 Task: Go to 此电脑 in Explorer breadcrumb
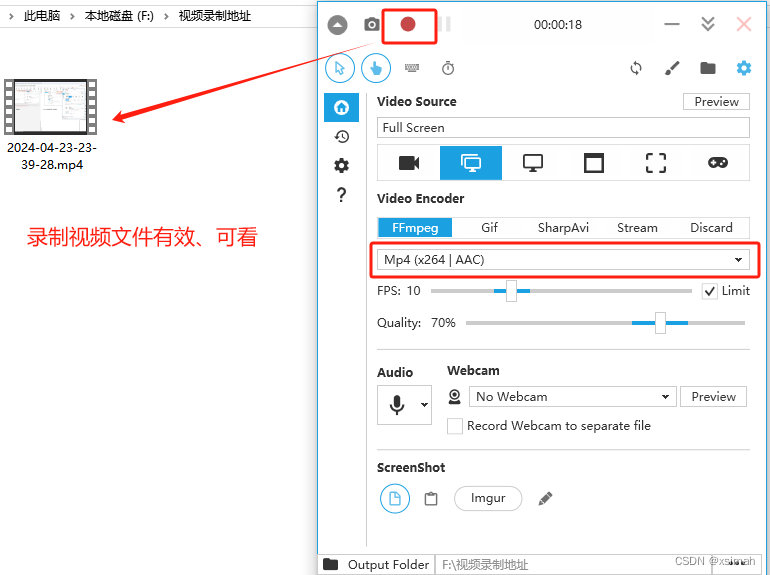coord(42,16)
